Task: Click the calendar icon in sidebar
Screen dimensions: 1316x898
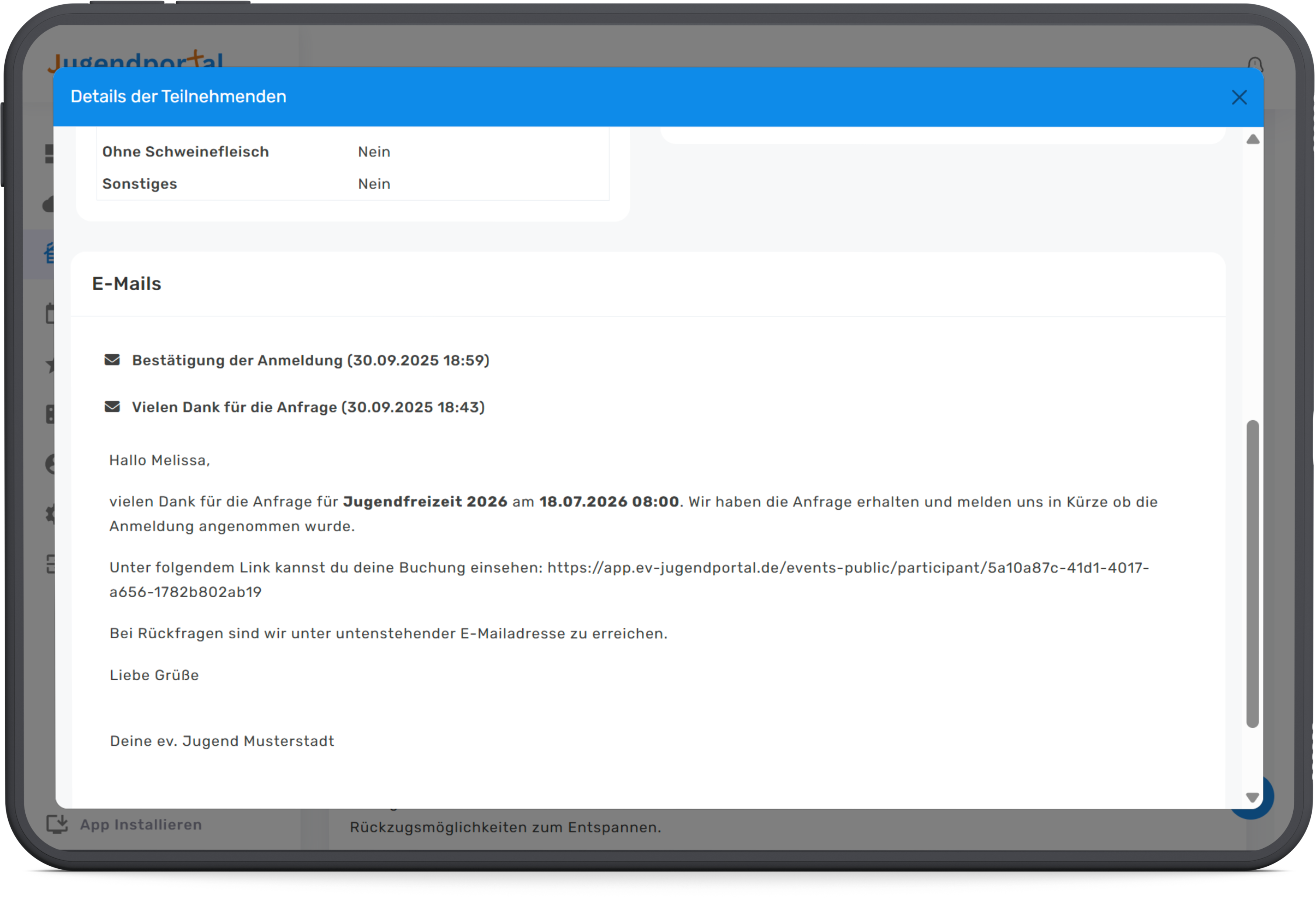Action: tap(49, 314)
